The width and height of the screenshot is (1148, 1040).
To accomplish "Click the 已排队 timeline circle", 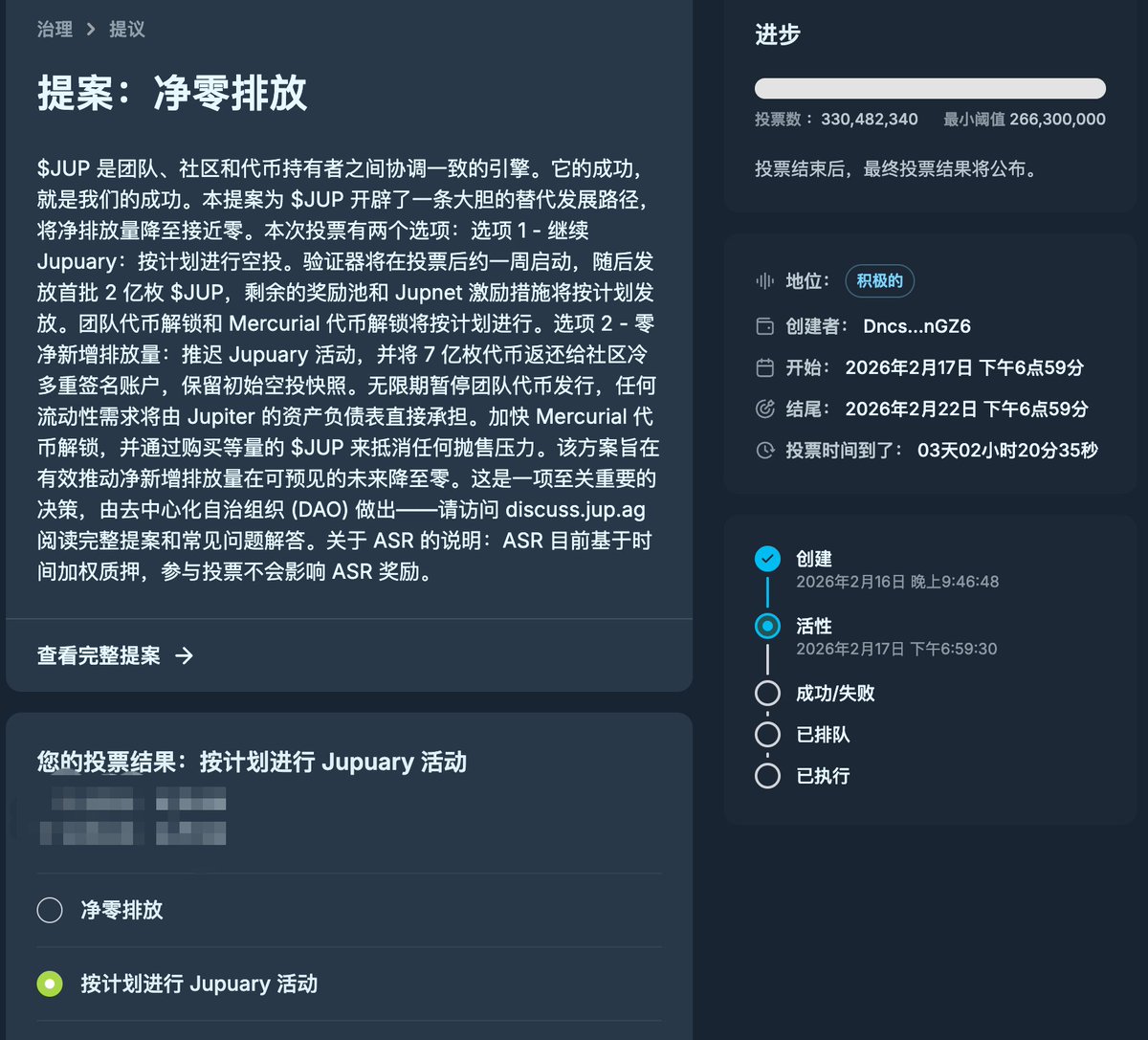I will pyautogui.click(x=767, y=735).
